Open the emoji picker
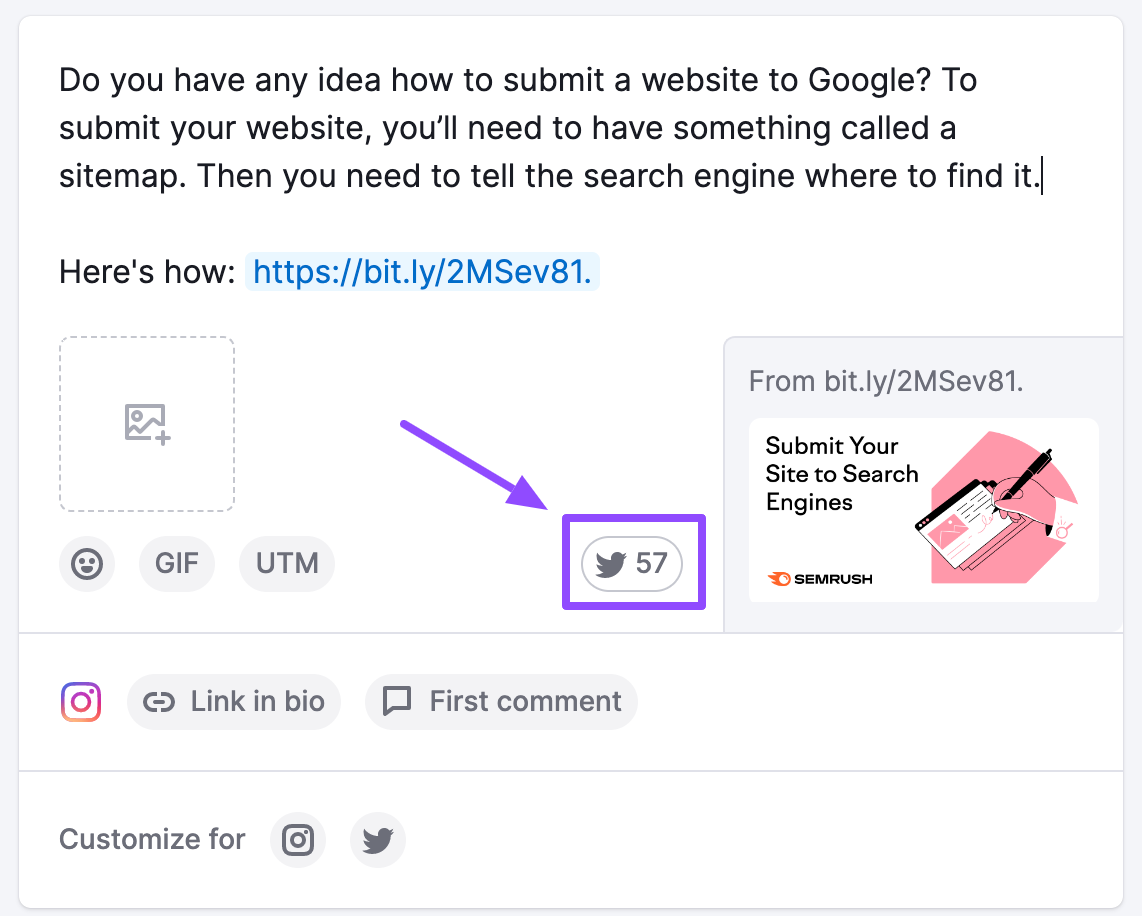The height and width of the screenshot is (916, 1142). pos(87,564)
